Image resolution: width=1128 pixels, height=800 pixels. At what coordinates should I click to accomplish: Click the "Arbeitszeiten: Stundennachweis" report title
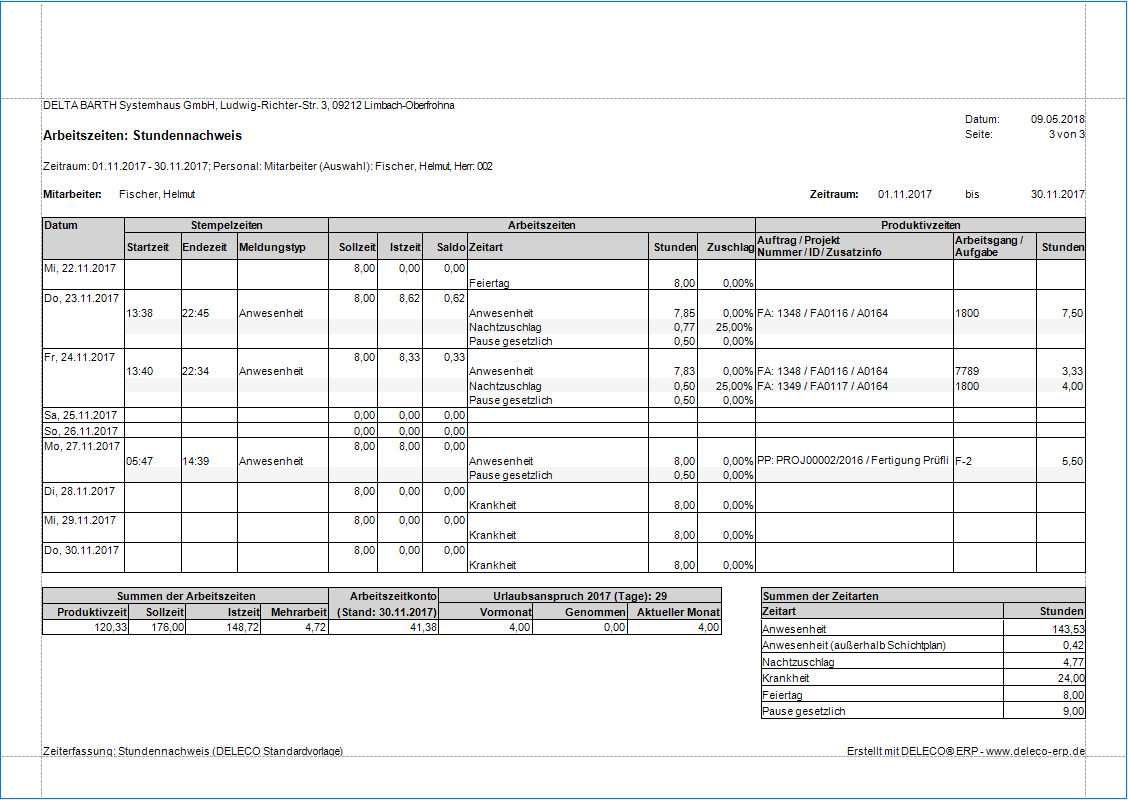coord(142,136)
